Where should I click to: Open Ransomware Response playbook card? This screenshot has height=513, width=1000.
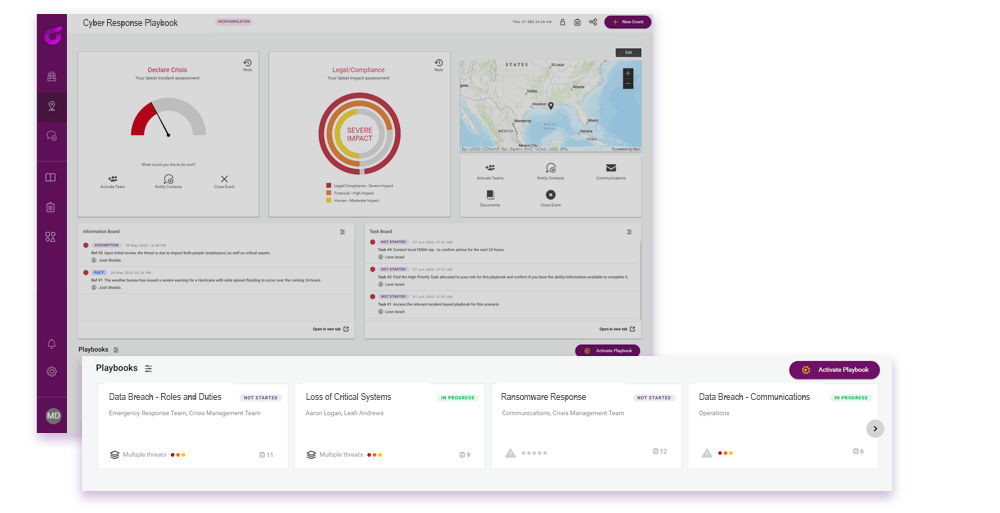point(586,426)
